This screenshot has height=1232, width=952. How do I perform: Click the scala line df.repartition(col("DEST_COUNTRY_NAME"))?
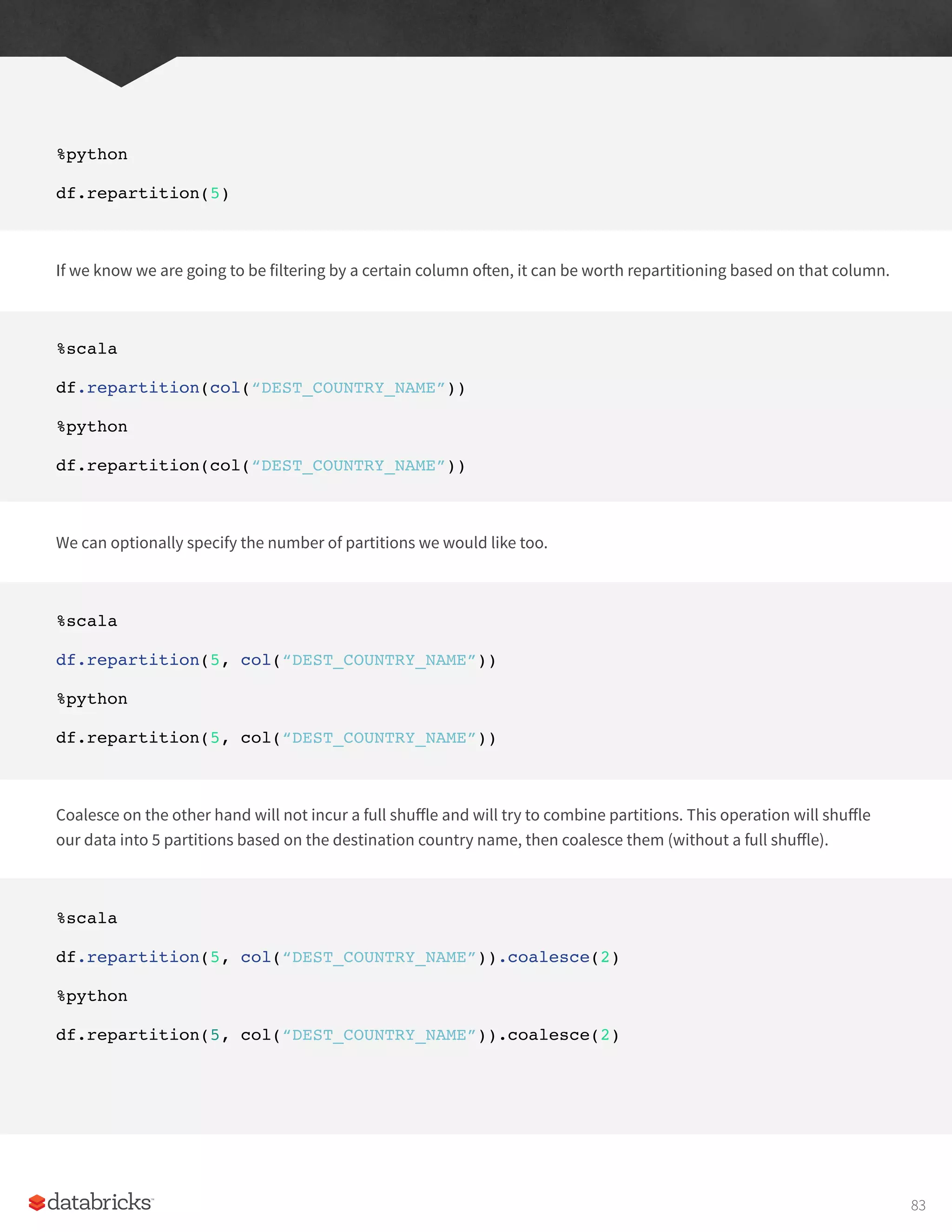[x=261, y=388]
